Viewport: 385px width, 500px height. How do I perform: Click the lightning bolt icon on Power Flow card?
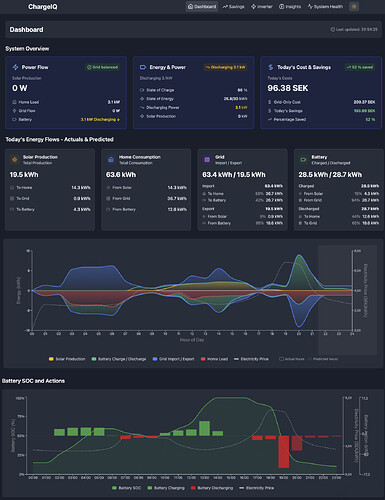click(x=15, y=67)
